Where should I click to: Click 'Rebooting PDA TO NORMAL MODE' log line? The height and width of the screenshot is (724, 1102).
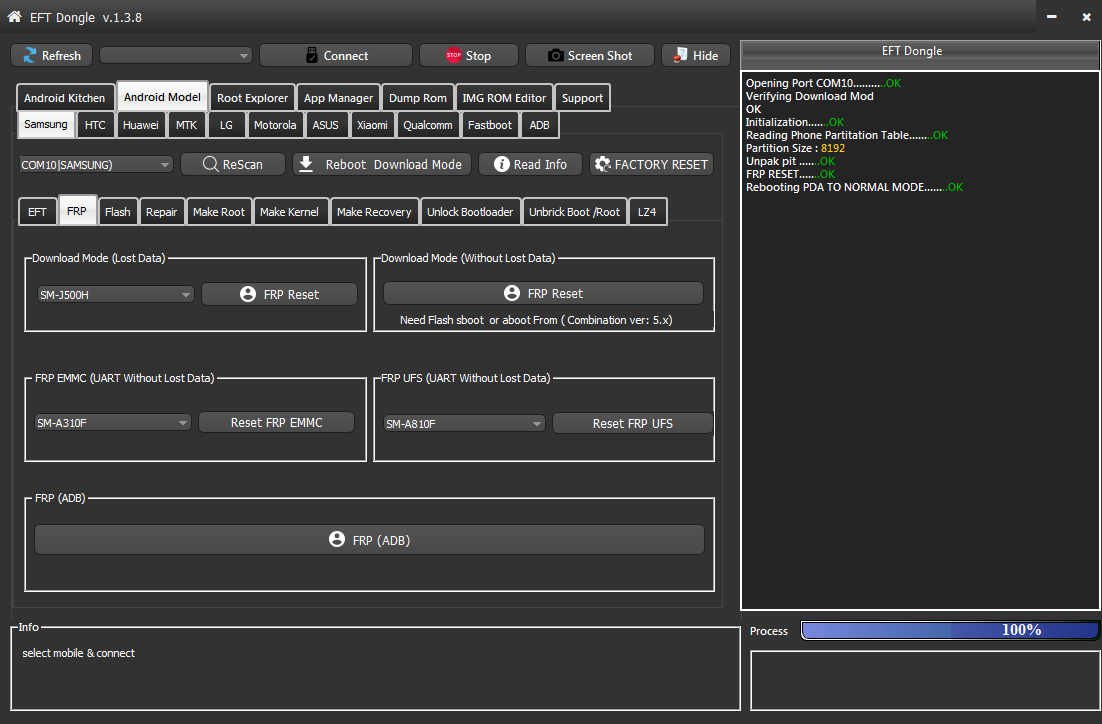(854, 187)
